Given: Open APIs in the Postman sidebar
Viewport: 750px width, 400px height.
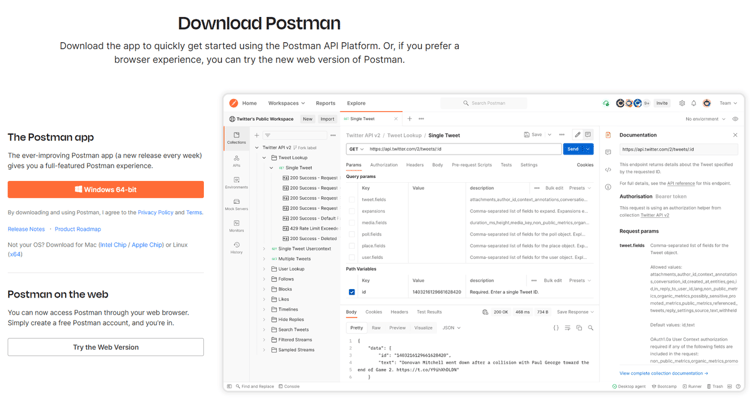Looking at the screenshot, I should (x=236, y=161).
